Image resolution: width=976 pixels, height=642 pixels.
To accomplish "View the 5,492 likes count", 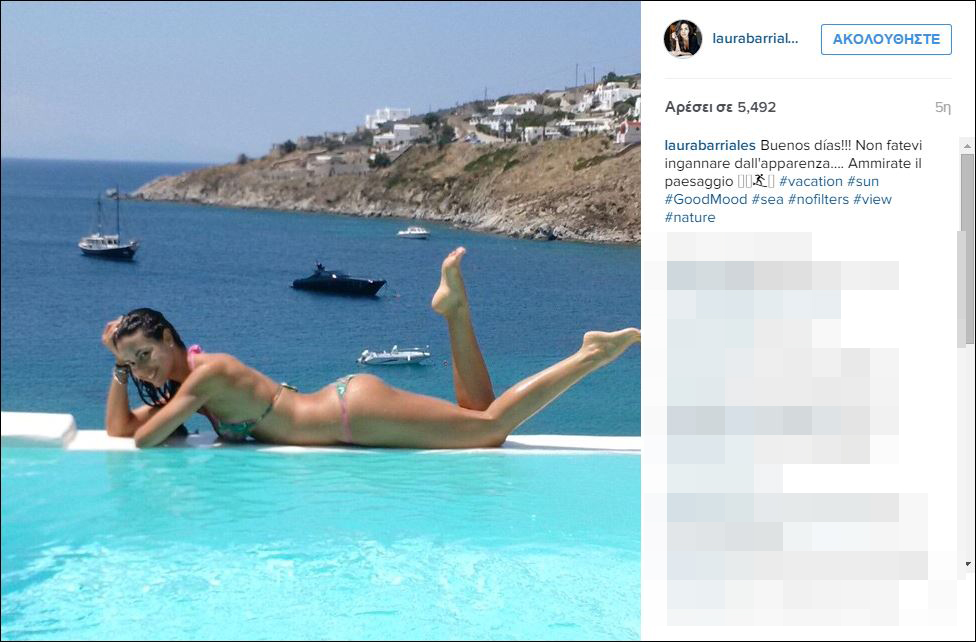I will pos(720,107).
